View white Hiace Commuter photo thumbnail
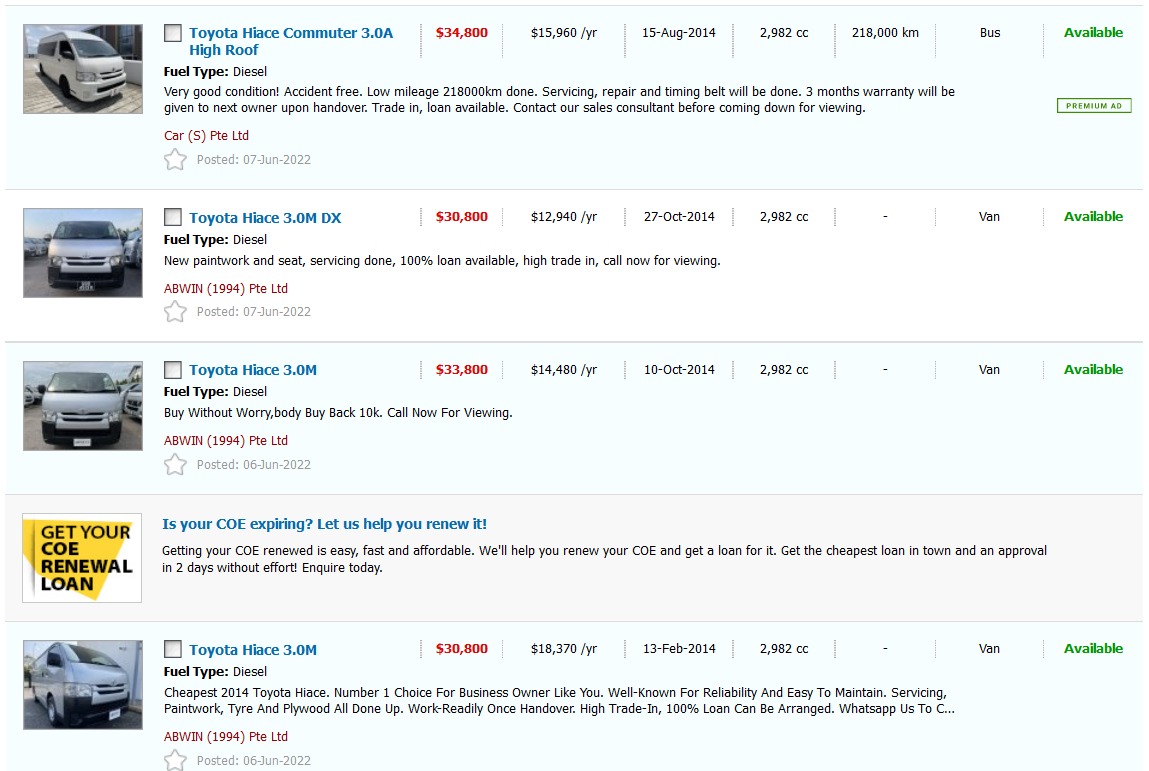 pyautogui.click(x=83, y=69)
